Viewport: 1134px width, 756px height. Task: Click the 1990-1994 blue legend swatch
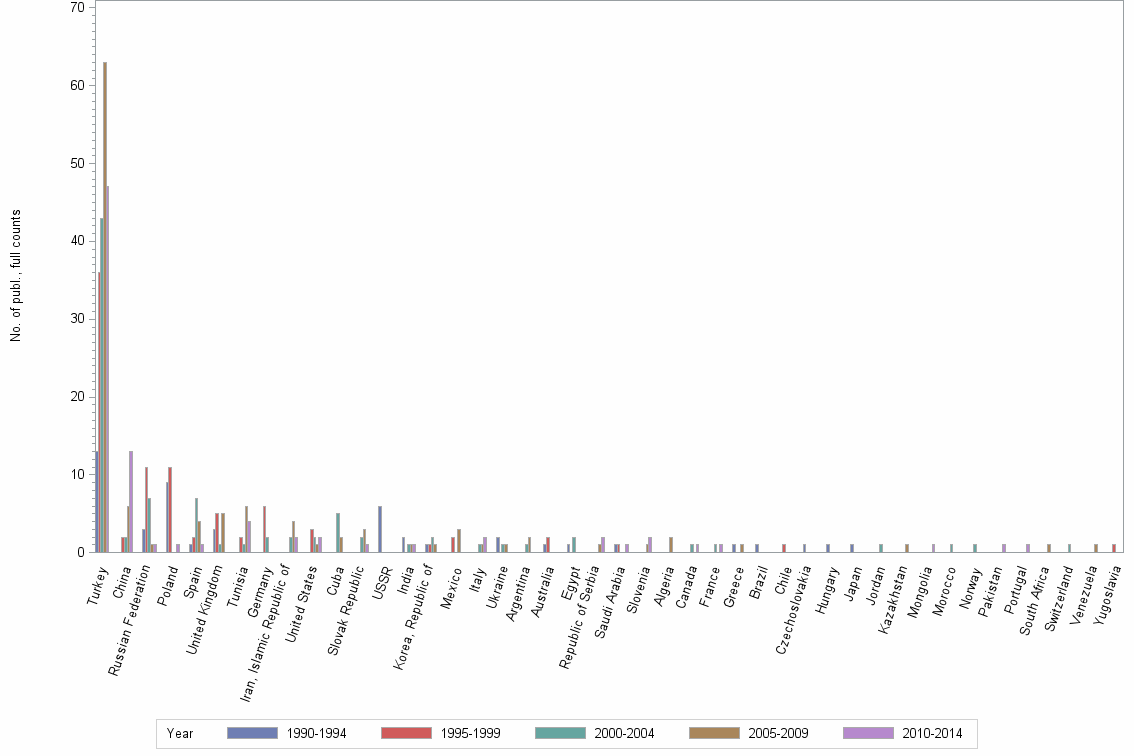(x=252, y=733)
